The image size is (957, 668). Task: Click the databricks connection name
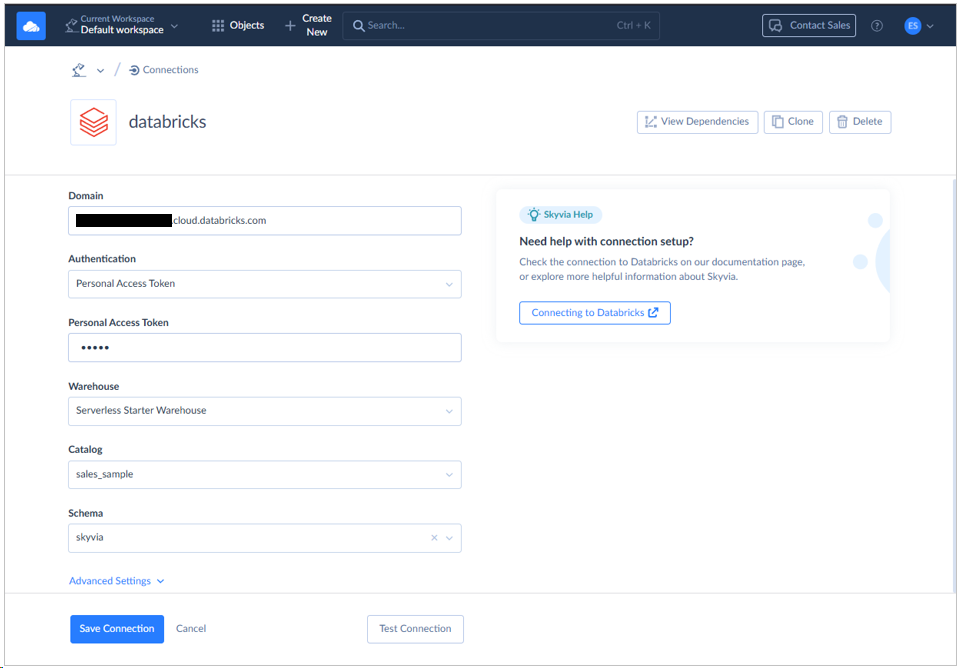[x=167, y=122]
